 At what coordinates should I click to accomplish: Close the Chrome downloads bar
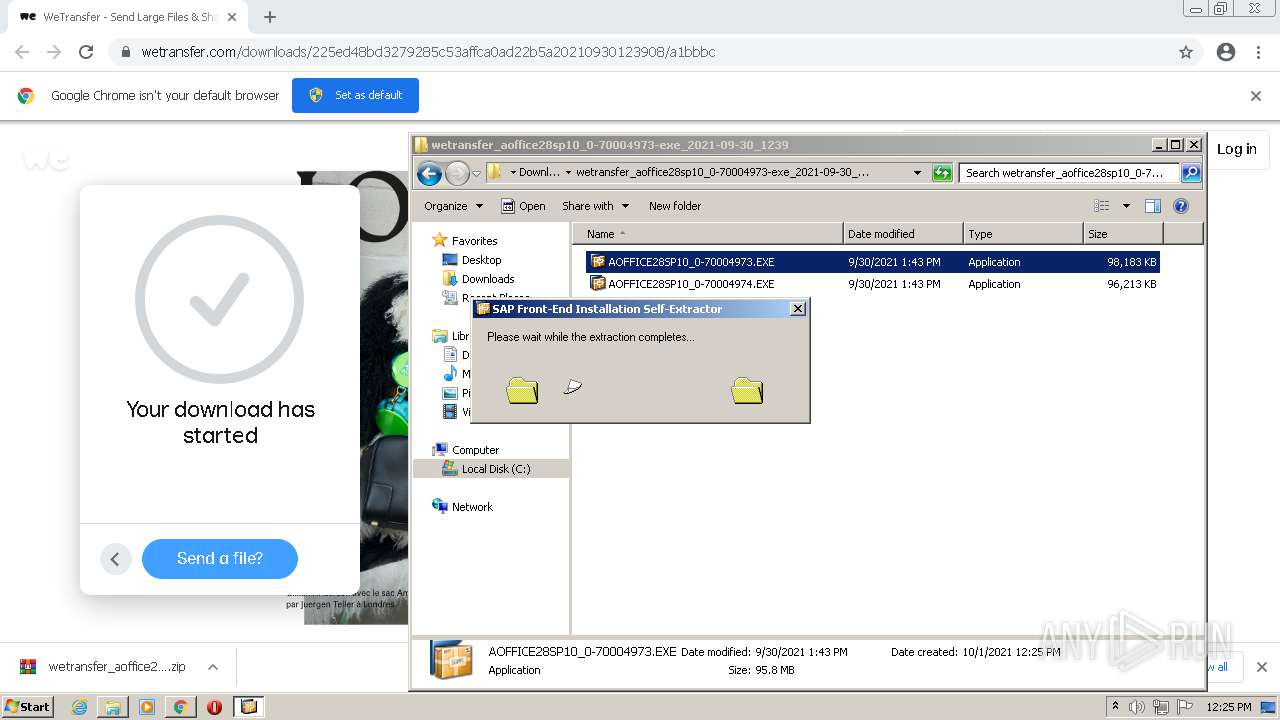1262,667
